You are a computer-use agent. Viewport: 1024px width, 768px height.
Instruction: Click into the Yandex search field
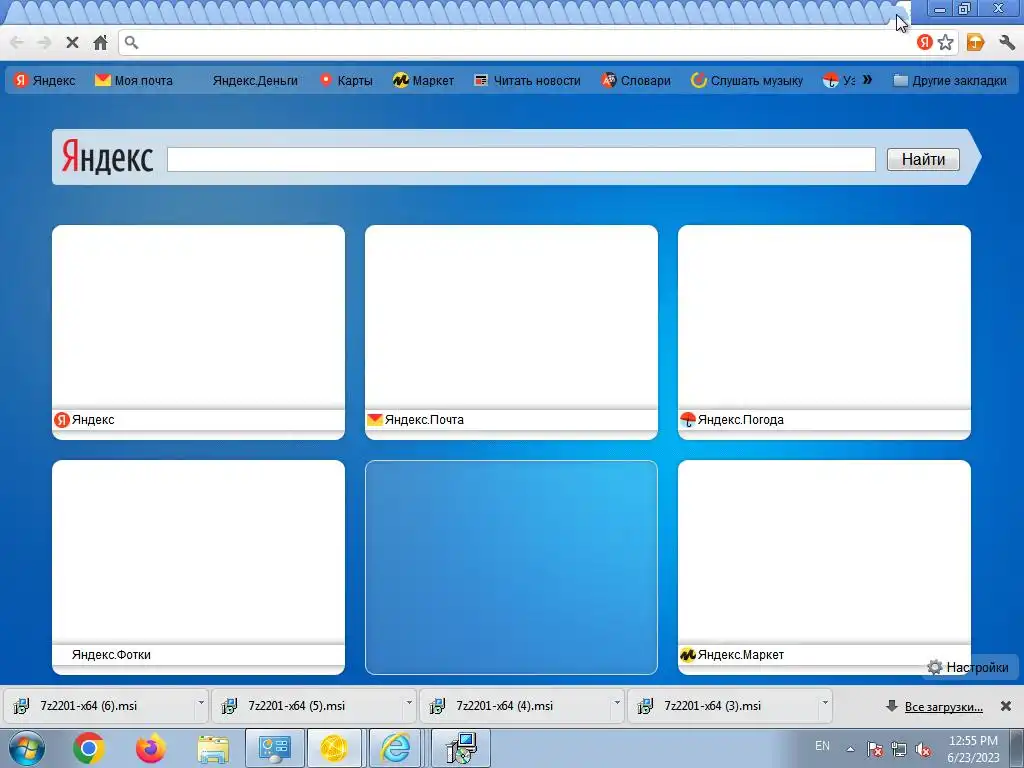click(x=521, y=159)
